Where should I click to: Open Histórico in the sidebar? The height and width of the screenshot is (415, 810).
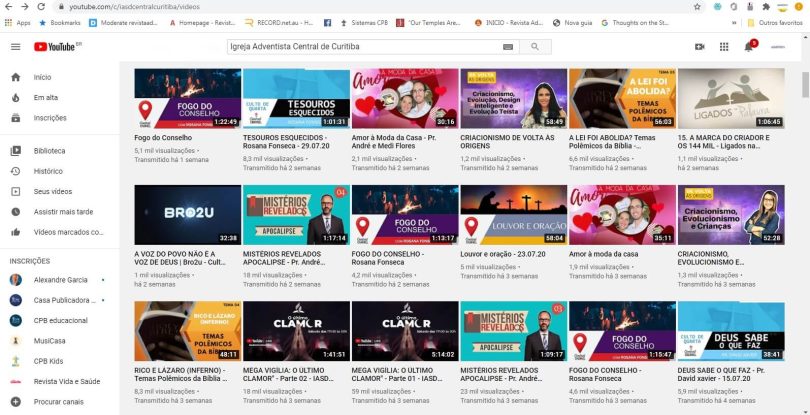click(48, 171)
